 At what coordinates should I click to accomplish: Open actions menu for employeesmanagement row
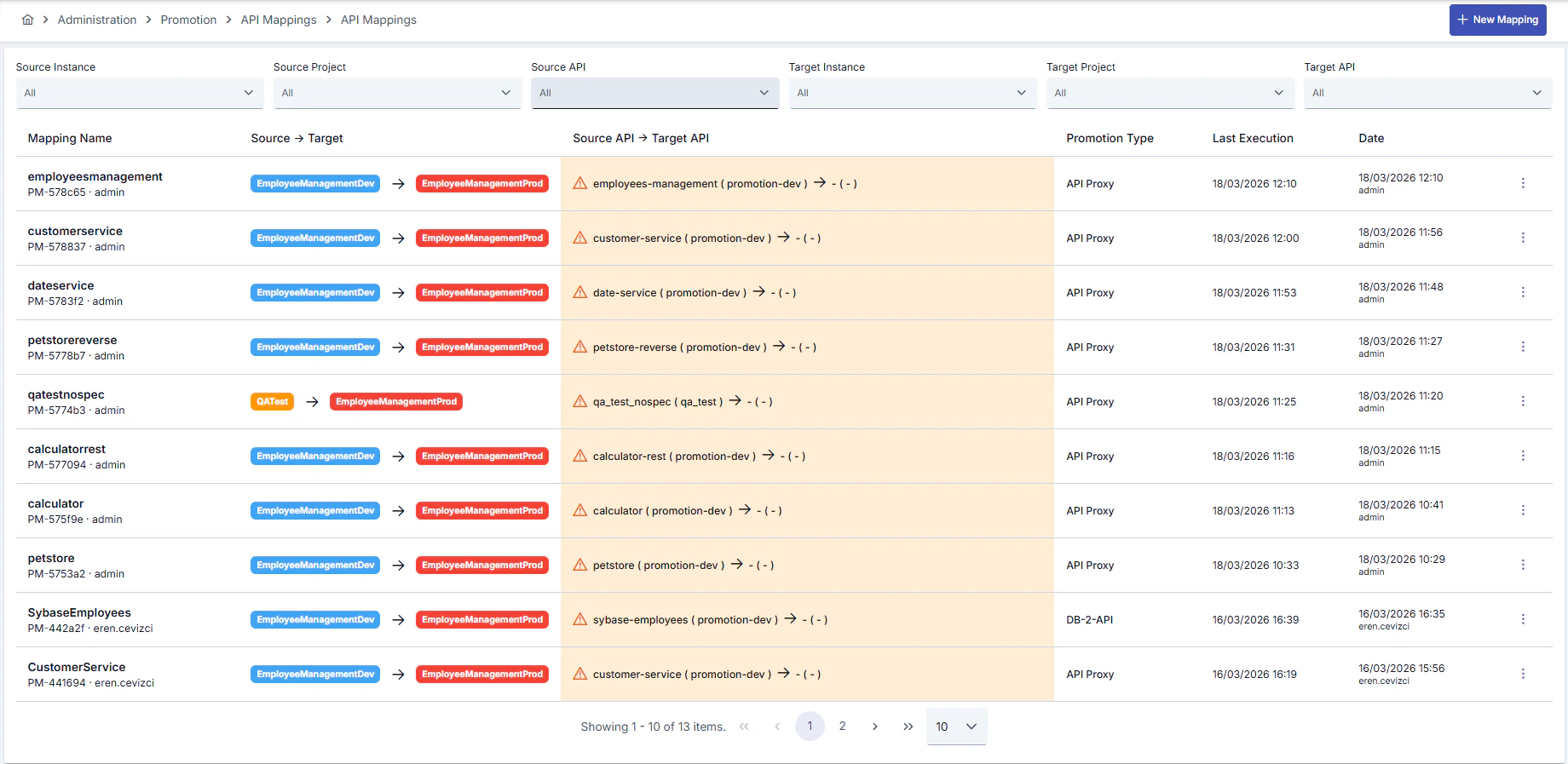[x=1523, y=183]
